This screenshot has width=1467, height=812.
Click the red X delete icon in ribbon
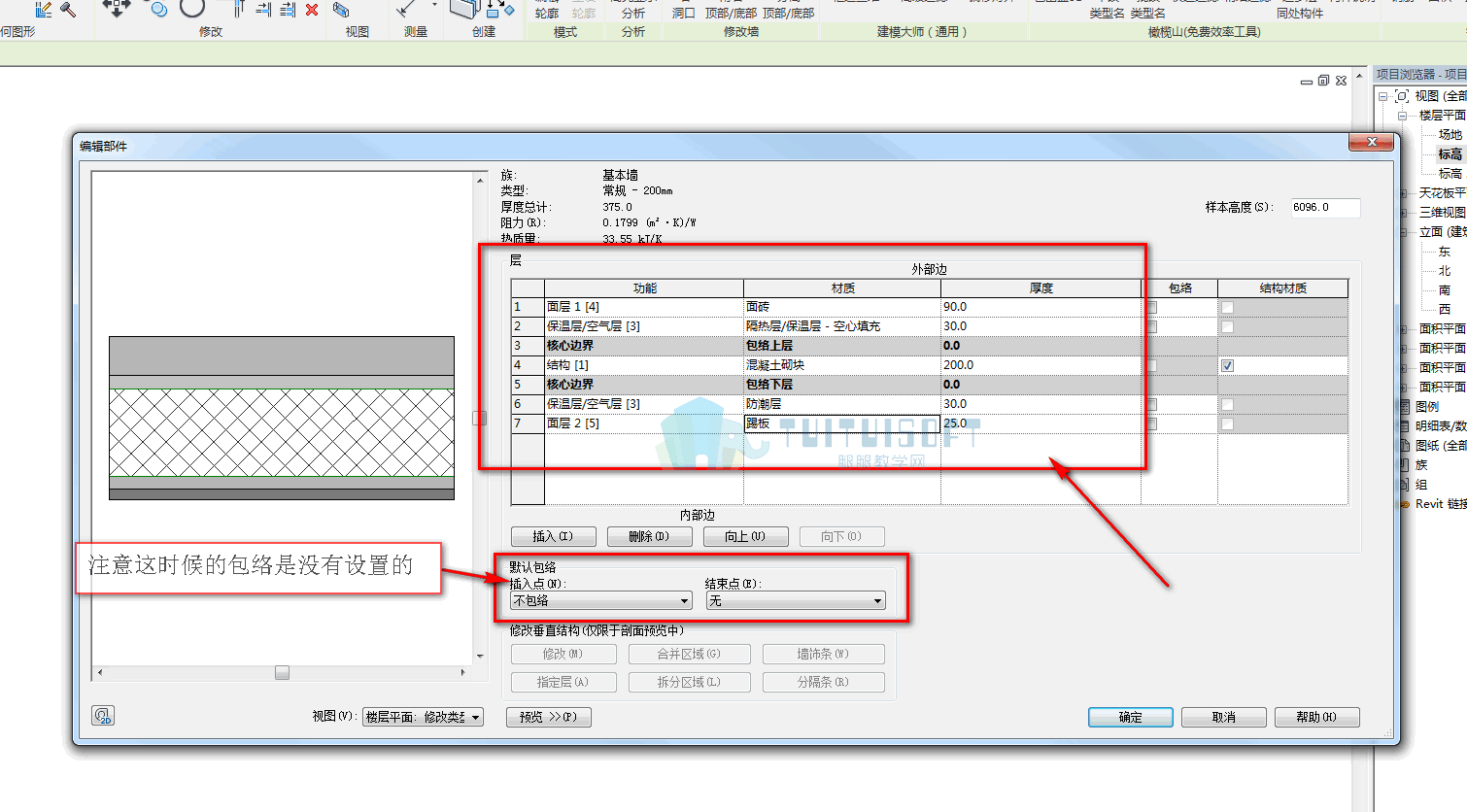[x=312, y=10]
